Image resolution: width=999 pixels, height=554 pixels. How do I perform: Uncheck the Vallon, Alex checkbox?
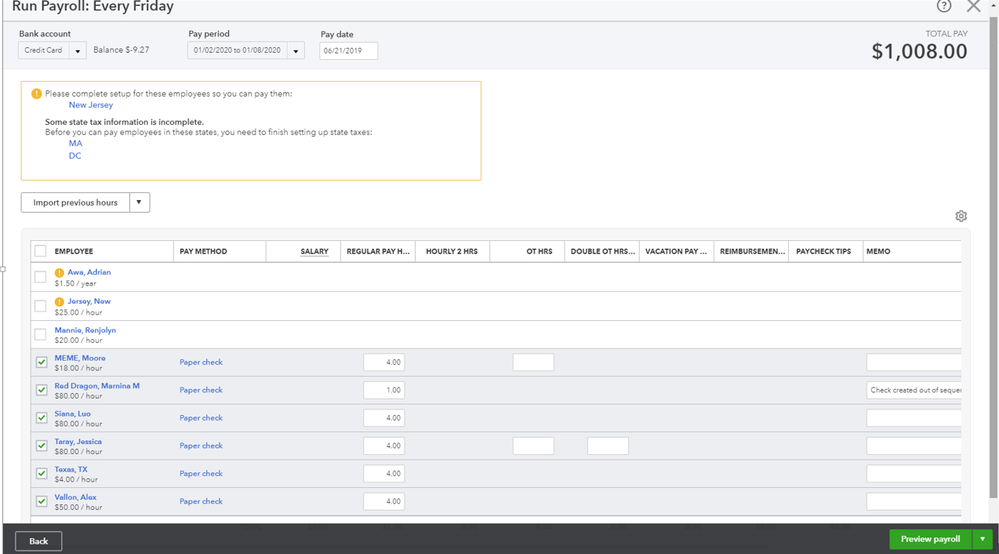coord(41,502)
